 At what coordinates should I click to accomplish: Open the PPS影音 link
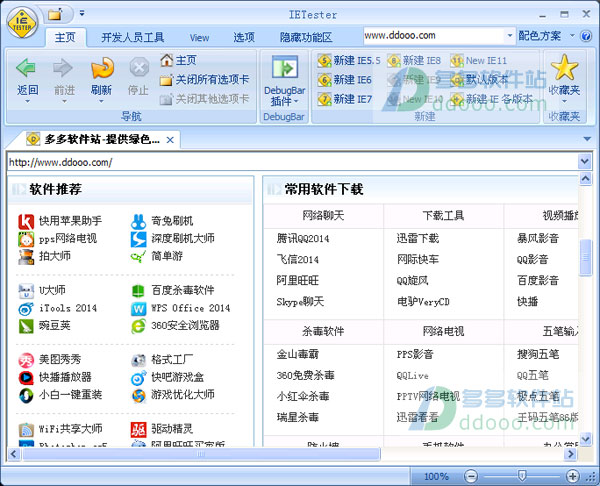tap(415, 354)
